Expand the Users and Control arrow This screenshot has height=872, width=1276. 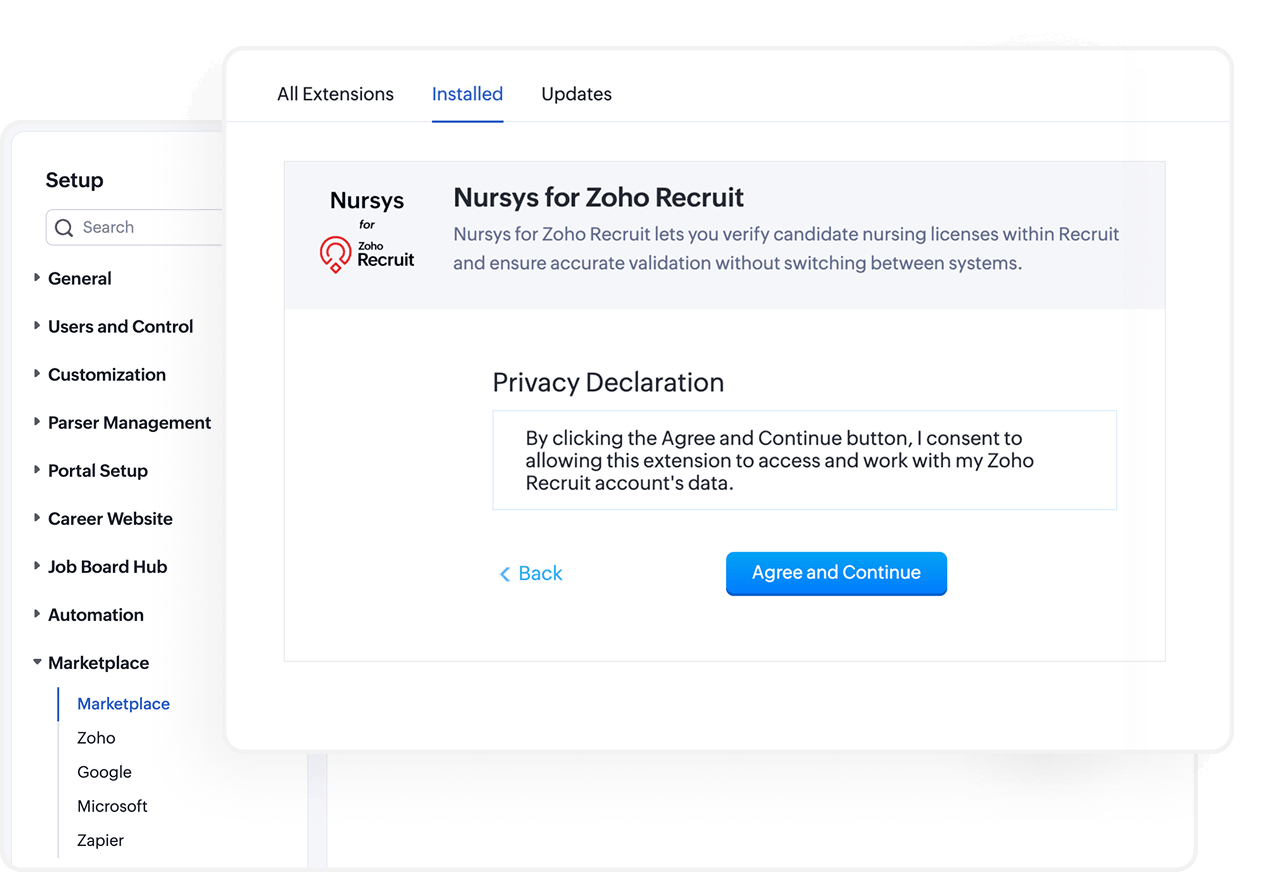pyautogui.click(x=37, y=326)
